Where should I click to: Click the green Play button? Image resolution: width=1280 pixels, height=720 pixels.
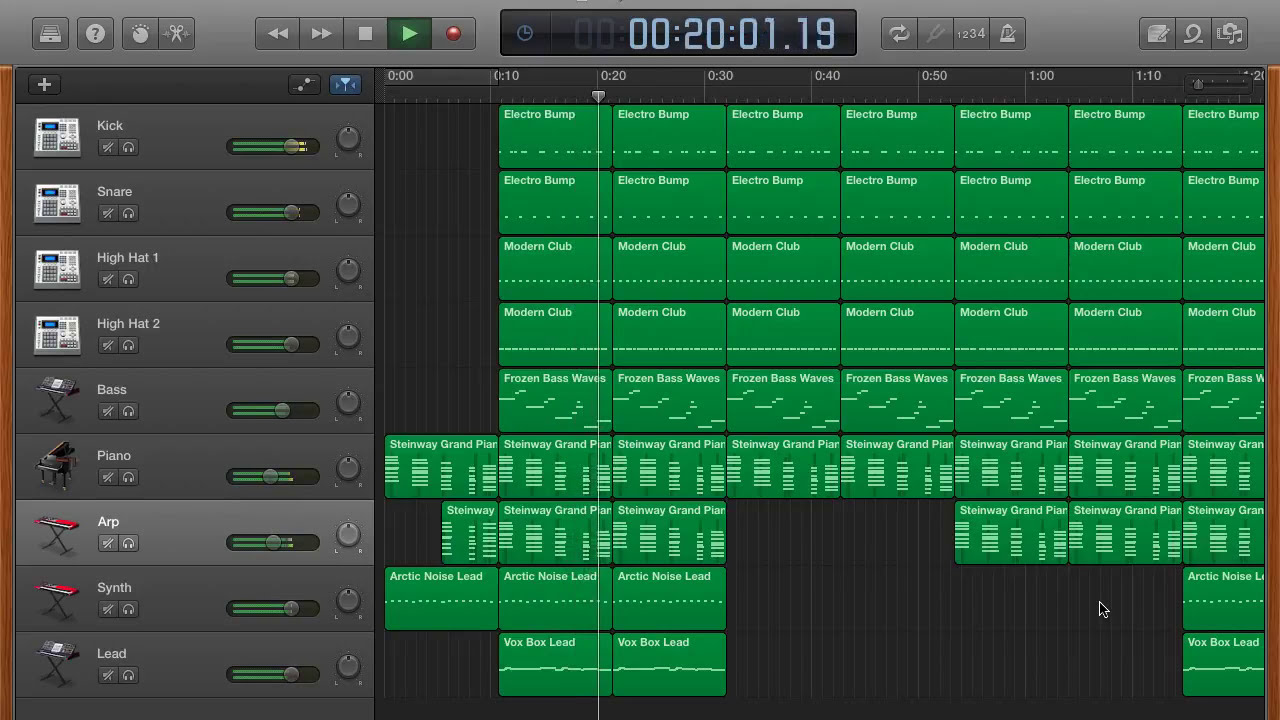tap(409, 34)
